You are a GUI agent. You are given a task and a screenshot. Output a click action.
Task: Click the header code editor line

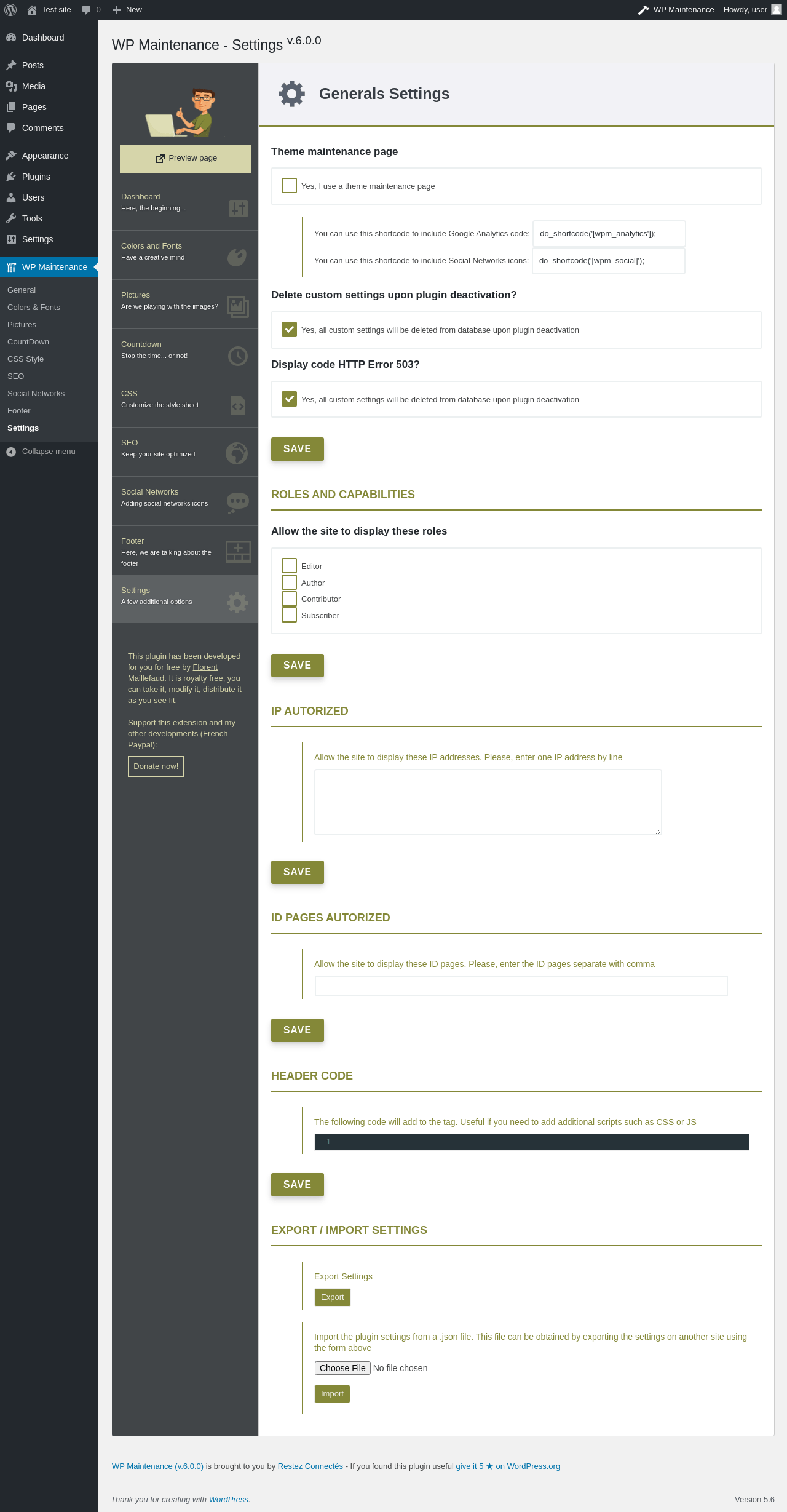532,1142
